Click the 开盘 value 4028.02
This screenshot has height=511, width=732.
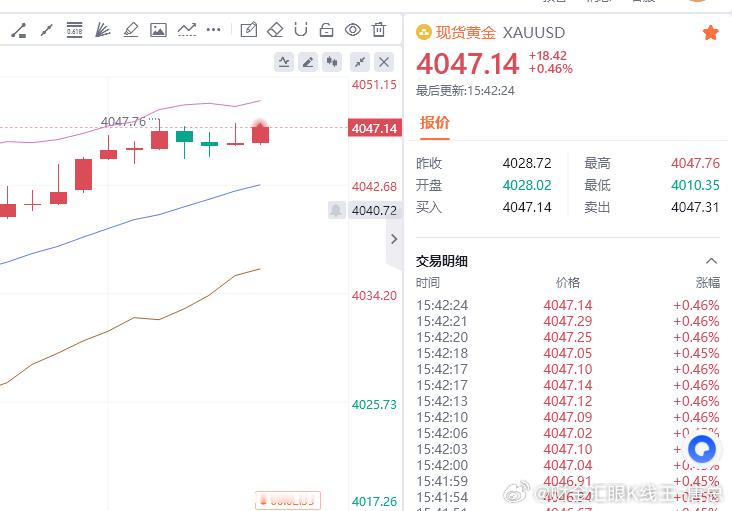click(x=527, y=185)
